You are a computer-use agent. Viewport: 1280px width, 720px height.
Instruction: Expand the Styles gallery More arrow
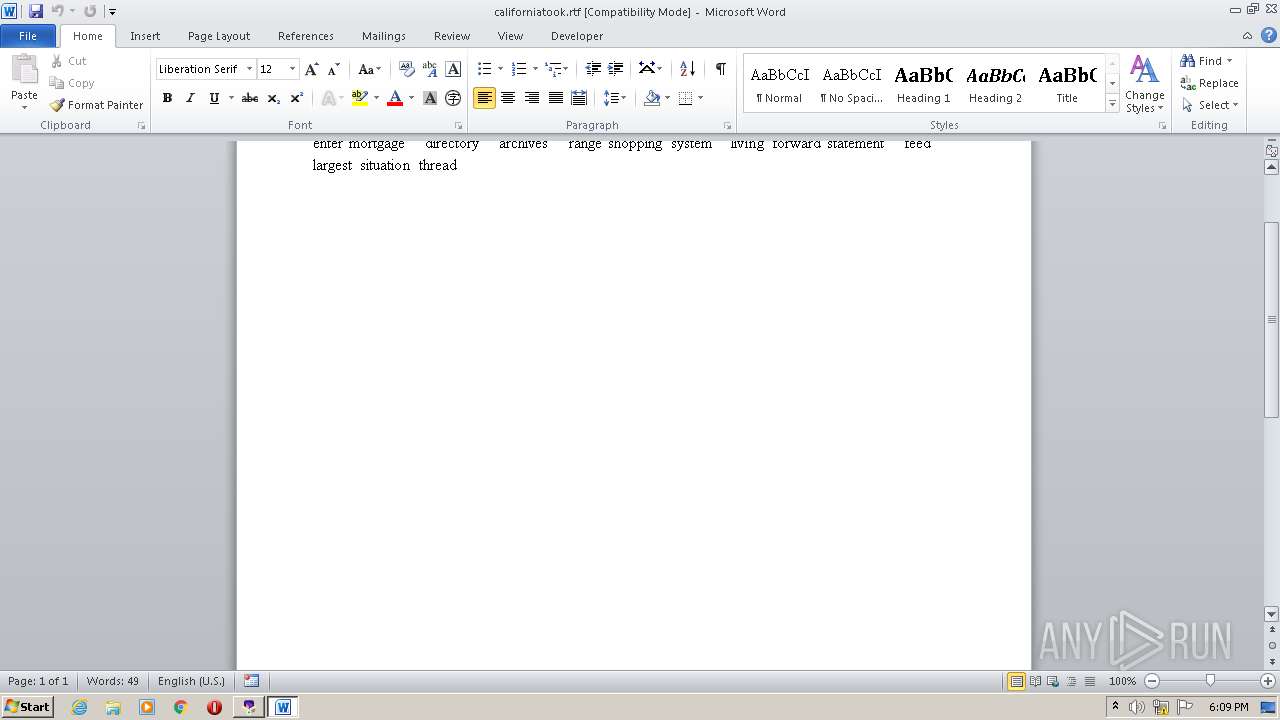pos(1112,104)
